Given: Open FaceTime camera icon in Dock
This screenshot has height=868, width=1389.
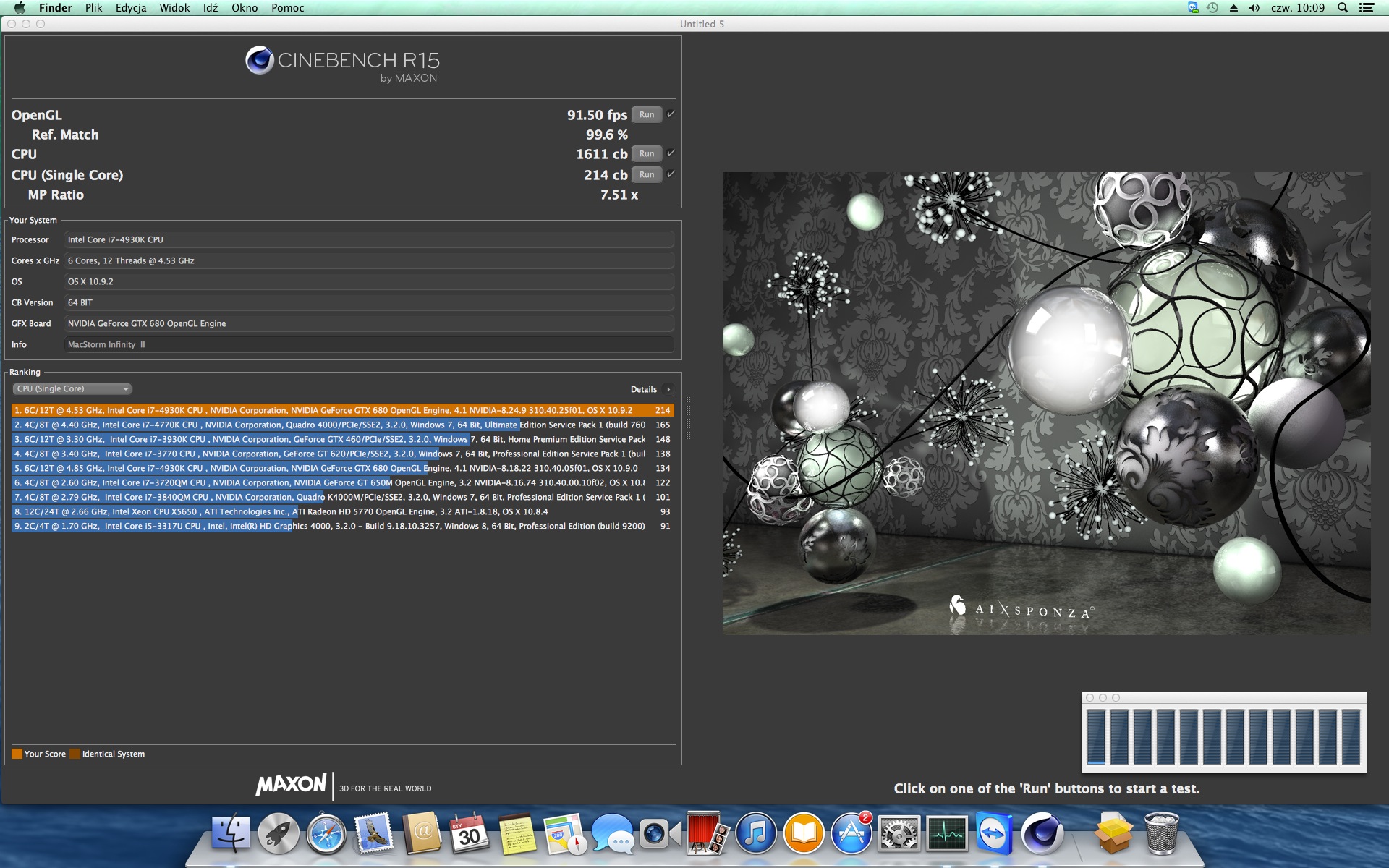Looking at the screenshot, I should pyautogui.click(x=660, y=833).
